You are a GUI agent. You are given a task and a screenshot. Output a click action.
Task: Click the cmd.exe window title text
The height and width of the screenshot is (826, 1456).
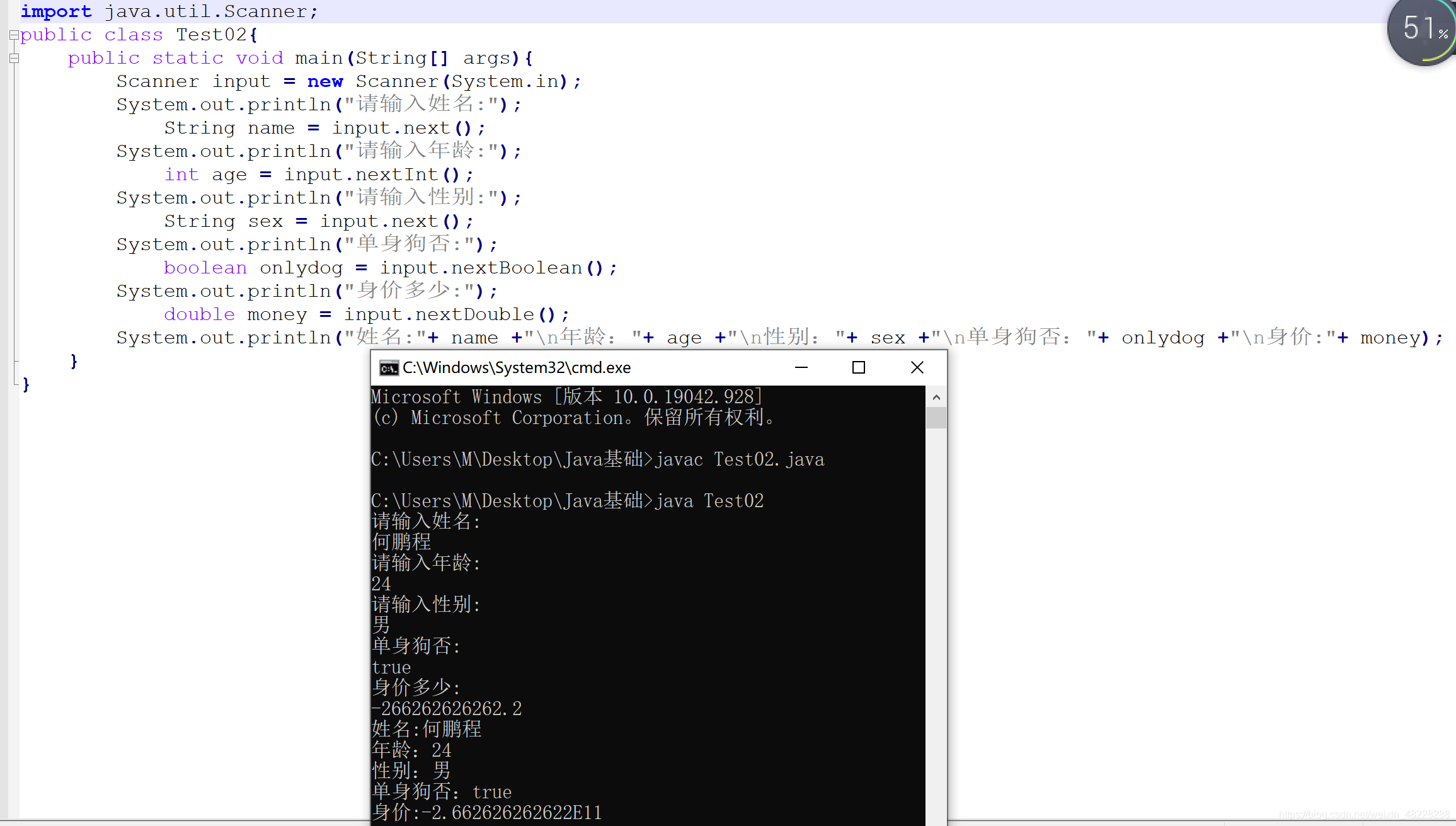pos(517,368)
